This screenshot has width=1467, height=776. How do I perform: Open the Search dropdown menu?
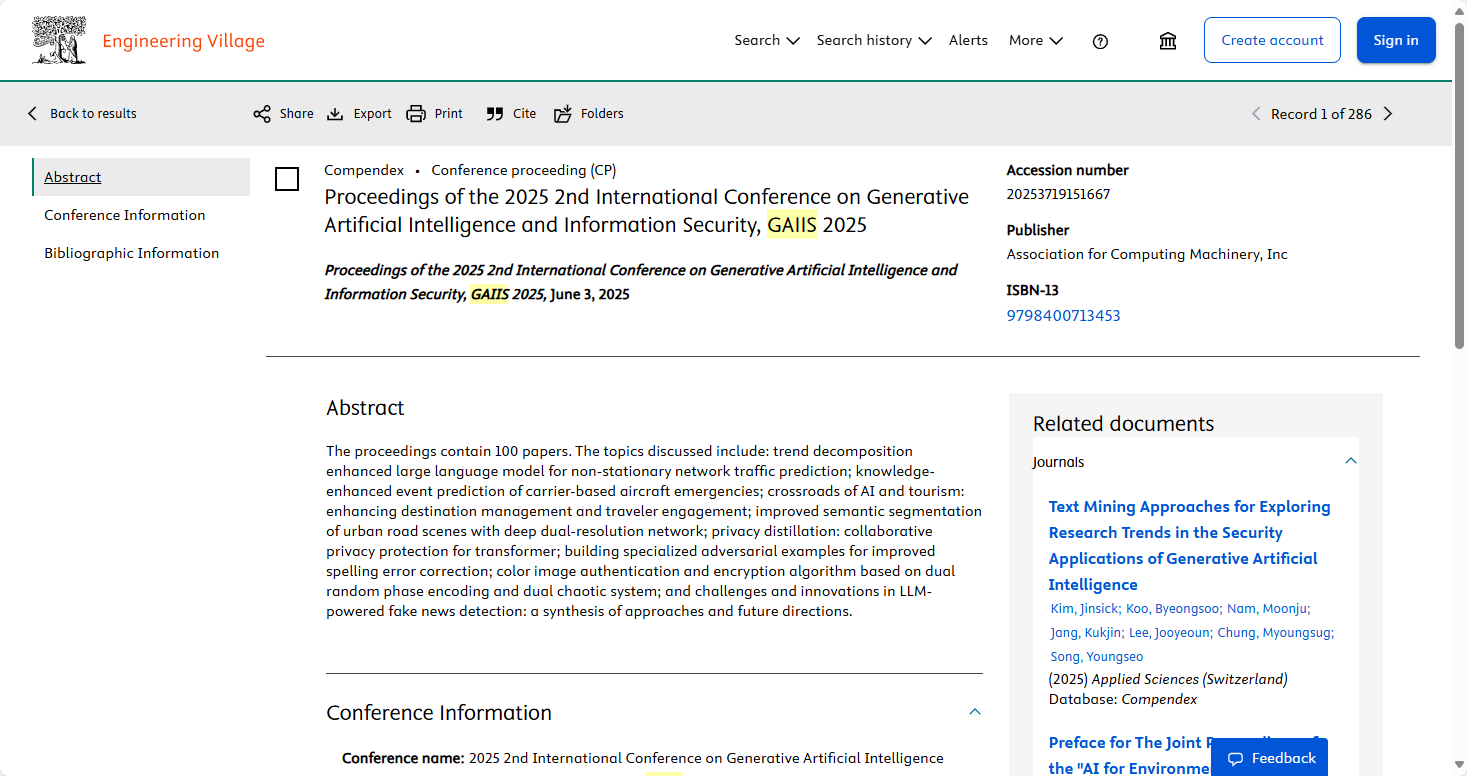tap(766, 41)
